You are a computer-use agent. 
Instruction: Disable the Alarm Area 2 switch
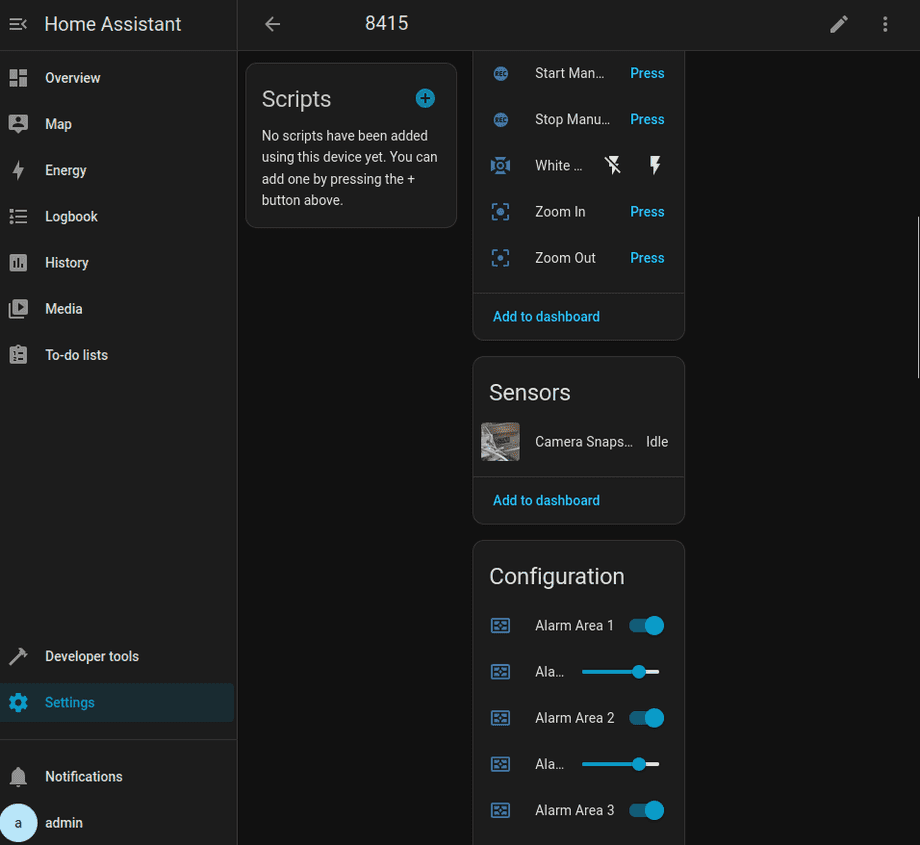click(646, 717)
